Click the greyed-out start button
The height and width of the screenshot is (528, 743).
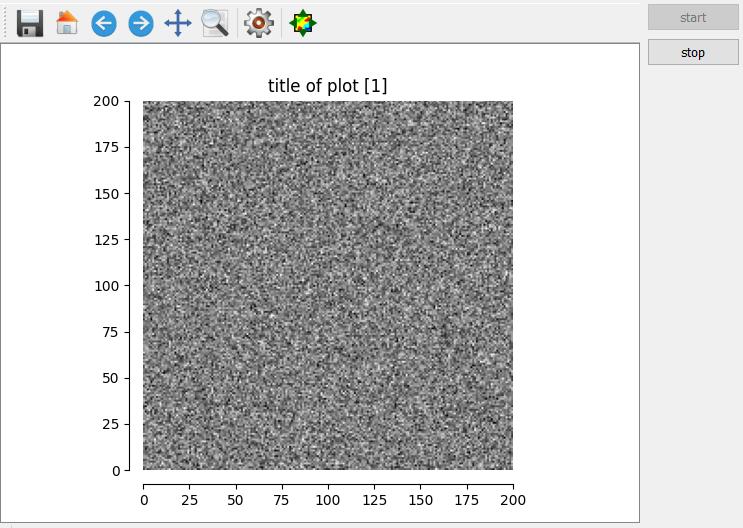(x=693, y=18)
